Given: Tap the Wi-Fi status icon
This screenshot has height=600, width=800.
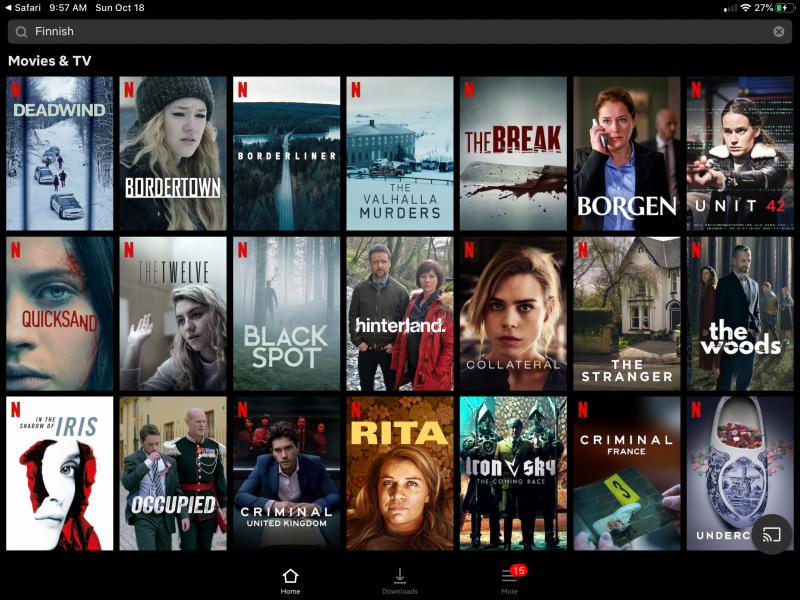Looking at the screenshot, I should tap(746, 8).
